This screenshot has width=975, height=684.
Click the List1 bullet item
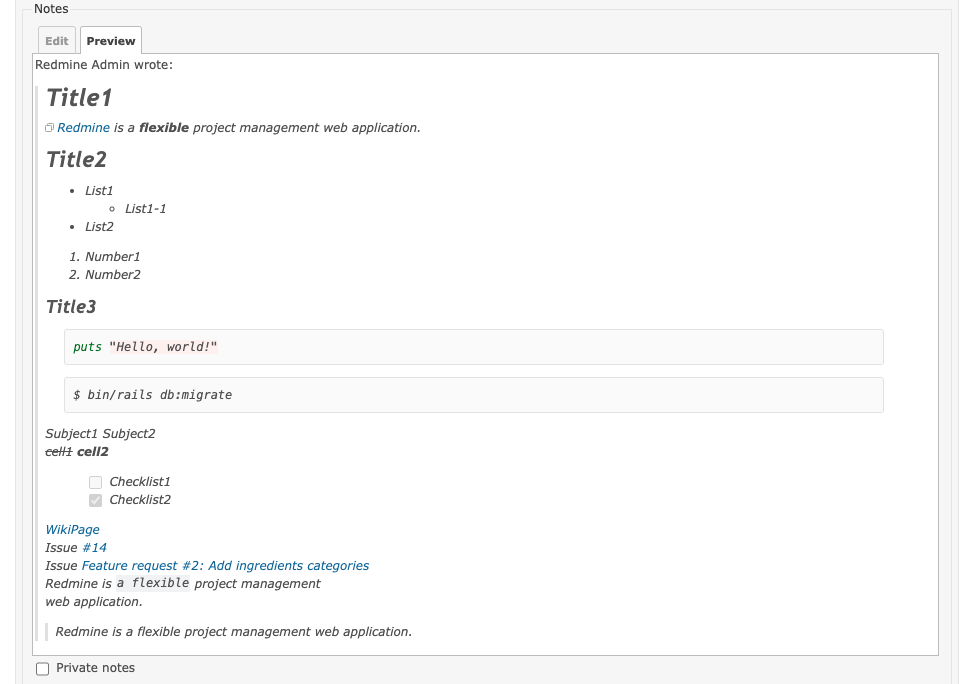click(99, 190)
